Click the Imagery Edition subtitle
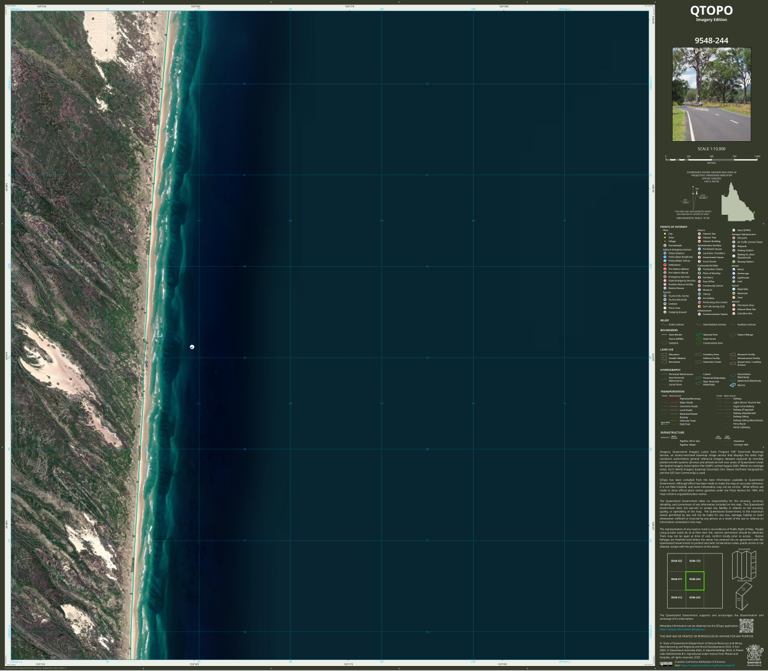Screen dimensions: 768x671 [x=711, y=20]
